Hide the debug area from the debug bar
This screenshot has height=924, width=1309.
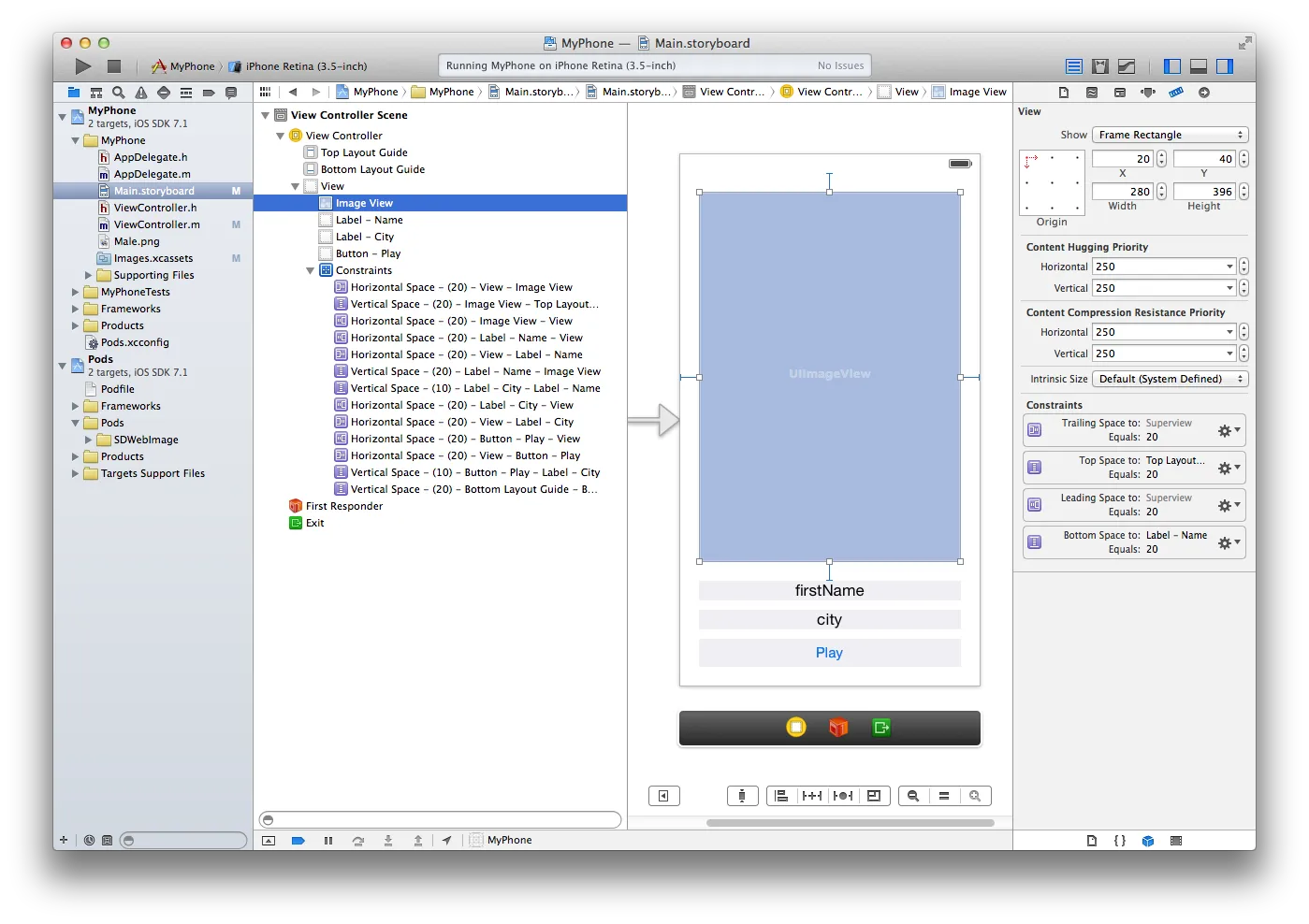click(x=269, y=841)
